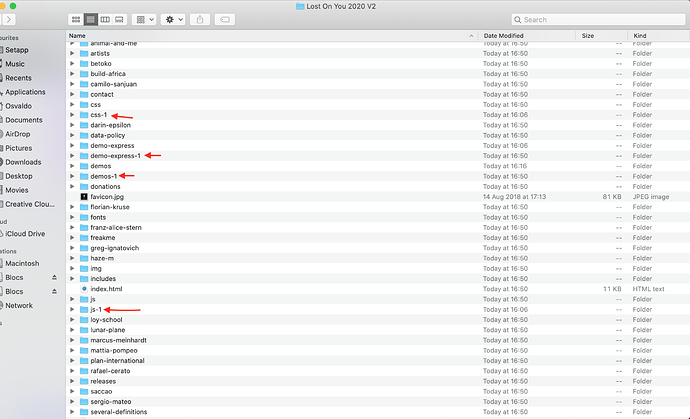Select the index.html file icon
690x419 pixels.
coord(84,289)
